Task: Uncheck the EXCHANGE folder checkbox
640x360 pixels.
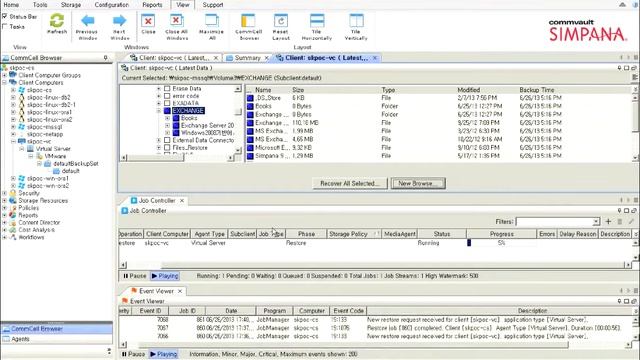Action: point(167,111)
